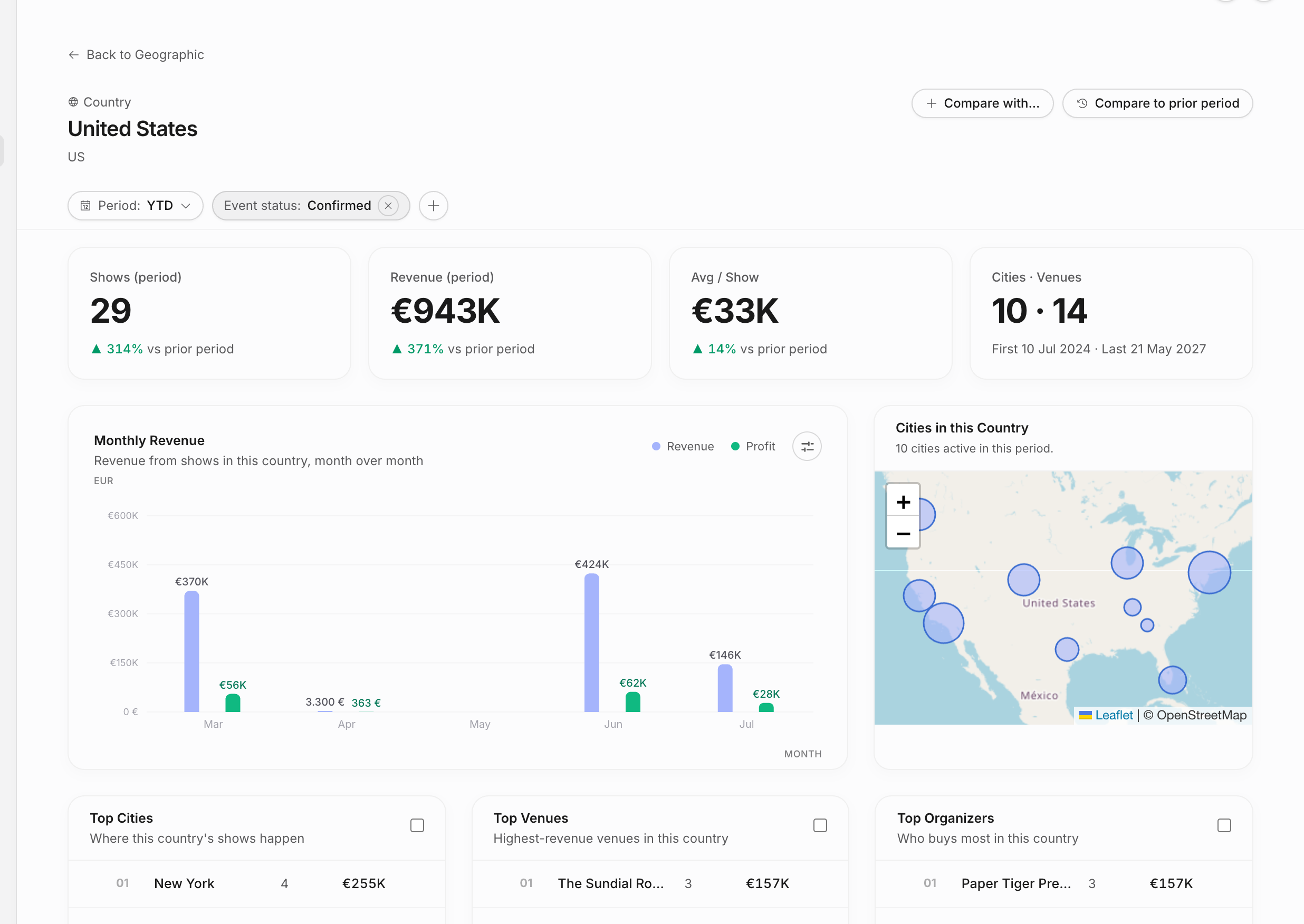
Task: Click the globe icon beside Country
Action: tap(73, 102)
